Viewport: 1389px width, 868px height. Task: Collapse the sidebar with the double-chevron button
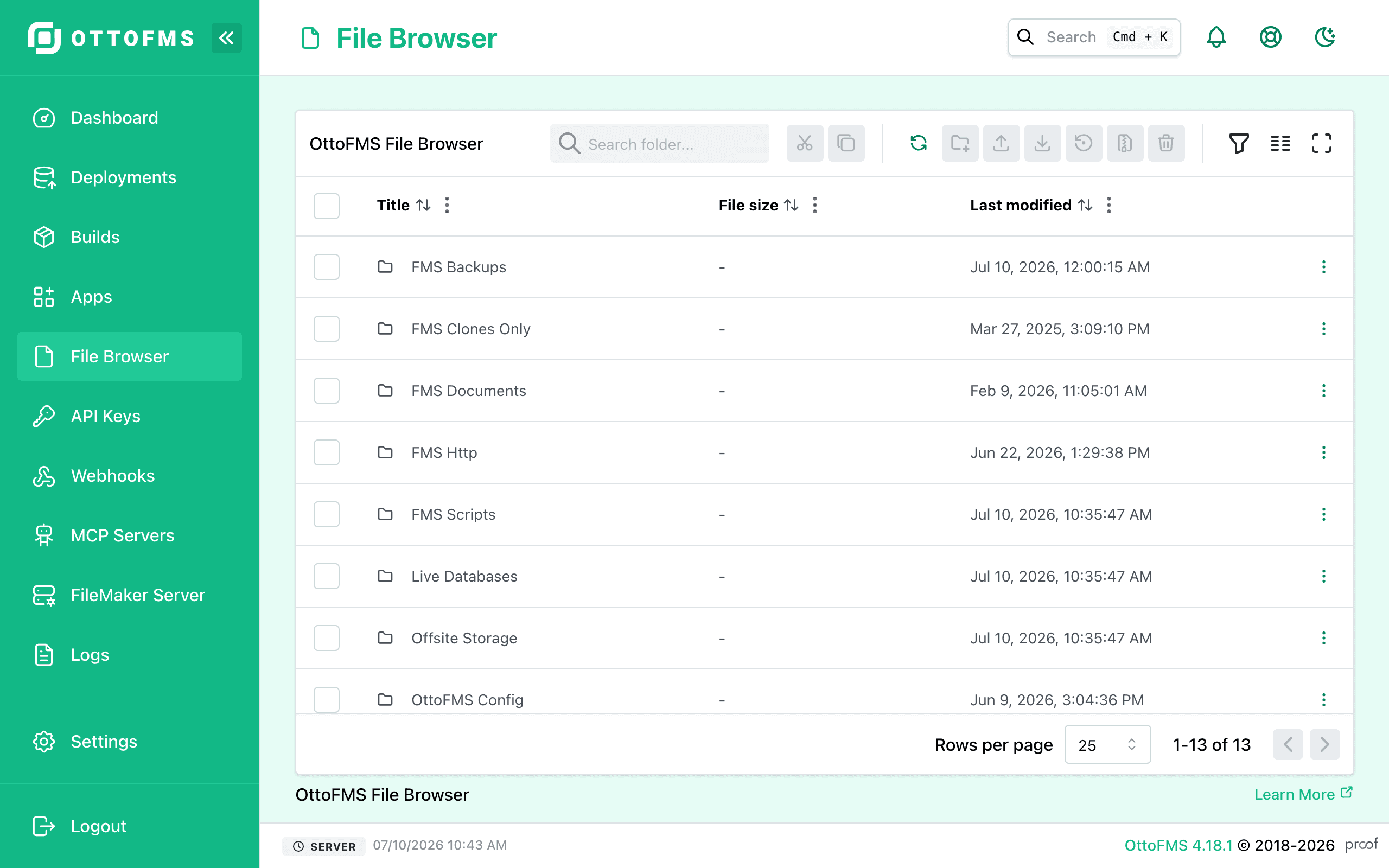[x=227, y=38]
